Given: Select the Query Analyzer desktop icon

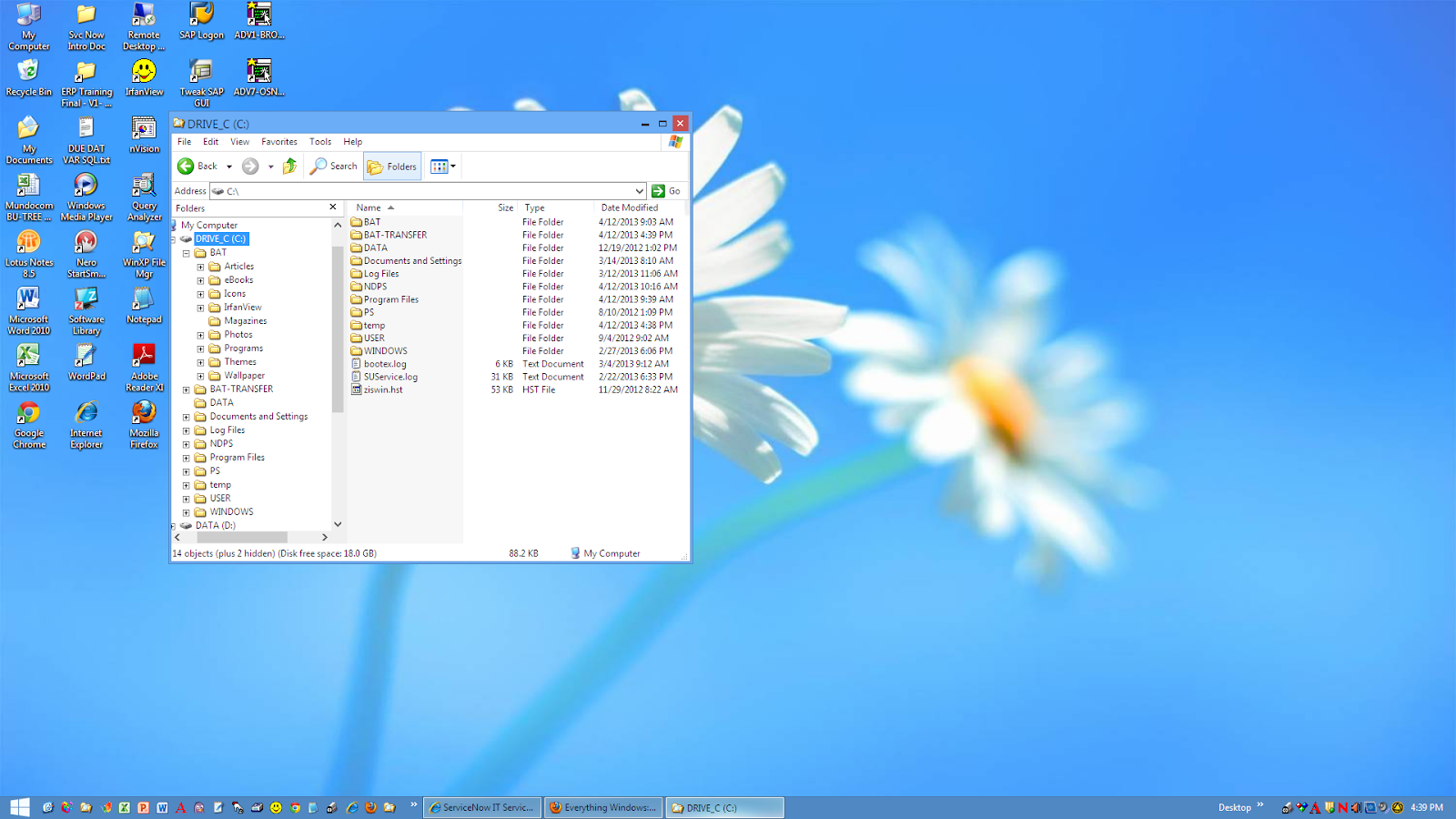Looking at the screenshot, I should [144, 197].
